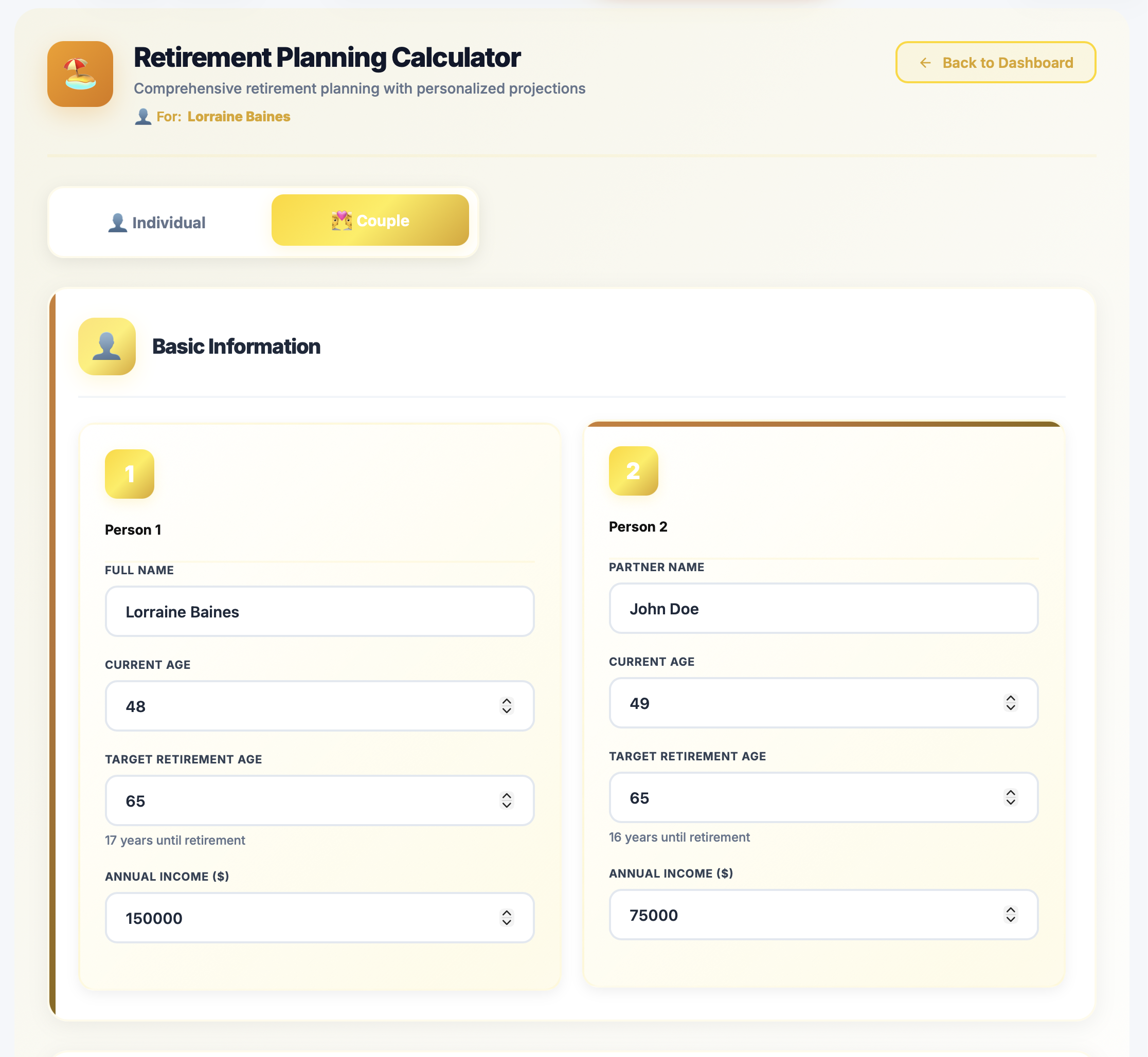Click stepper on Person 2 retirement age field
The height and width of the screenshot is (1057, 1148).
(x=1011, y=797)
